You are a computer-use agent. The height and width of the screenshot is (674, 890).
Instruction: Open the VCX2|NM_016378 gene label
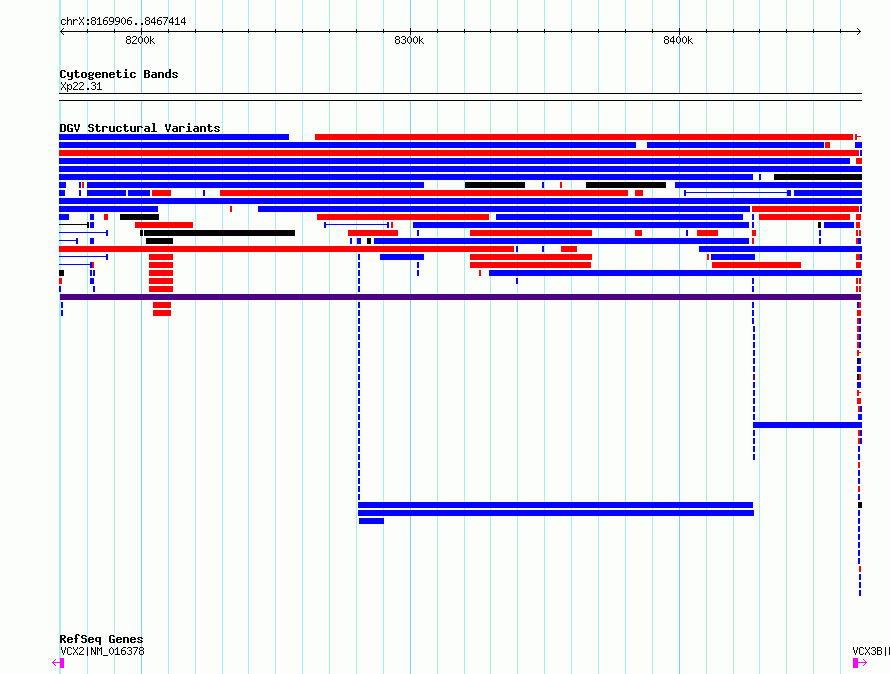coord(102,651)
